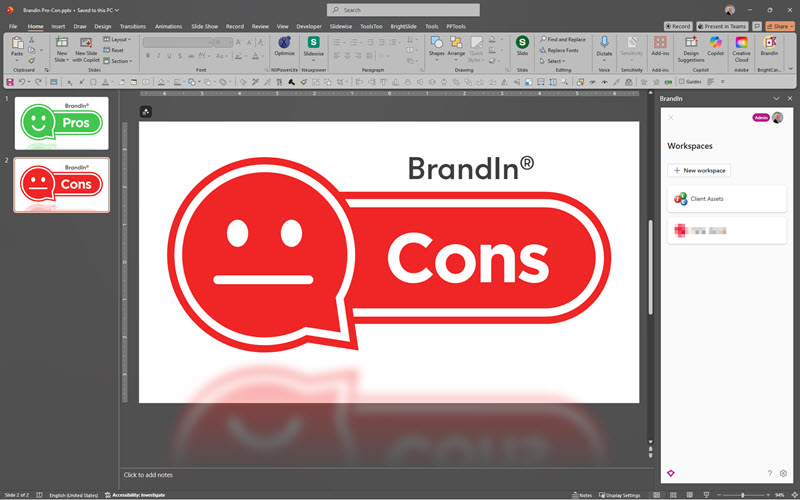The width and height of the screenshot is (800, 500).
Task: Click the NXPowerLite Optimize icon
Action: click(285, 44)
